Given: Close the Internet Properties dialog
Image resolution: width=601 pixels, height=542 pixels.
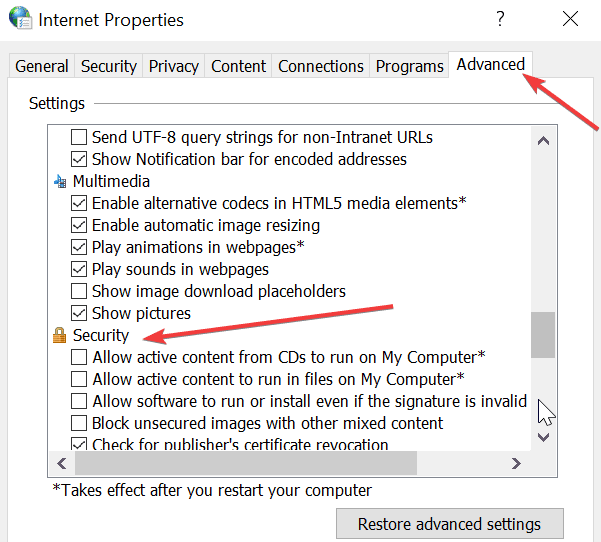Looking at the screenshot, I should (570, 18).
